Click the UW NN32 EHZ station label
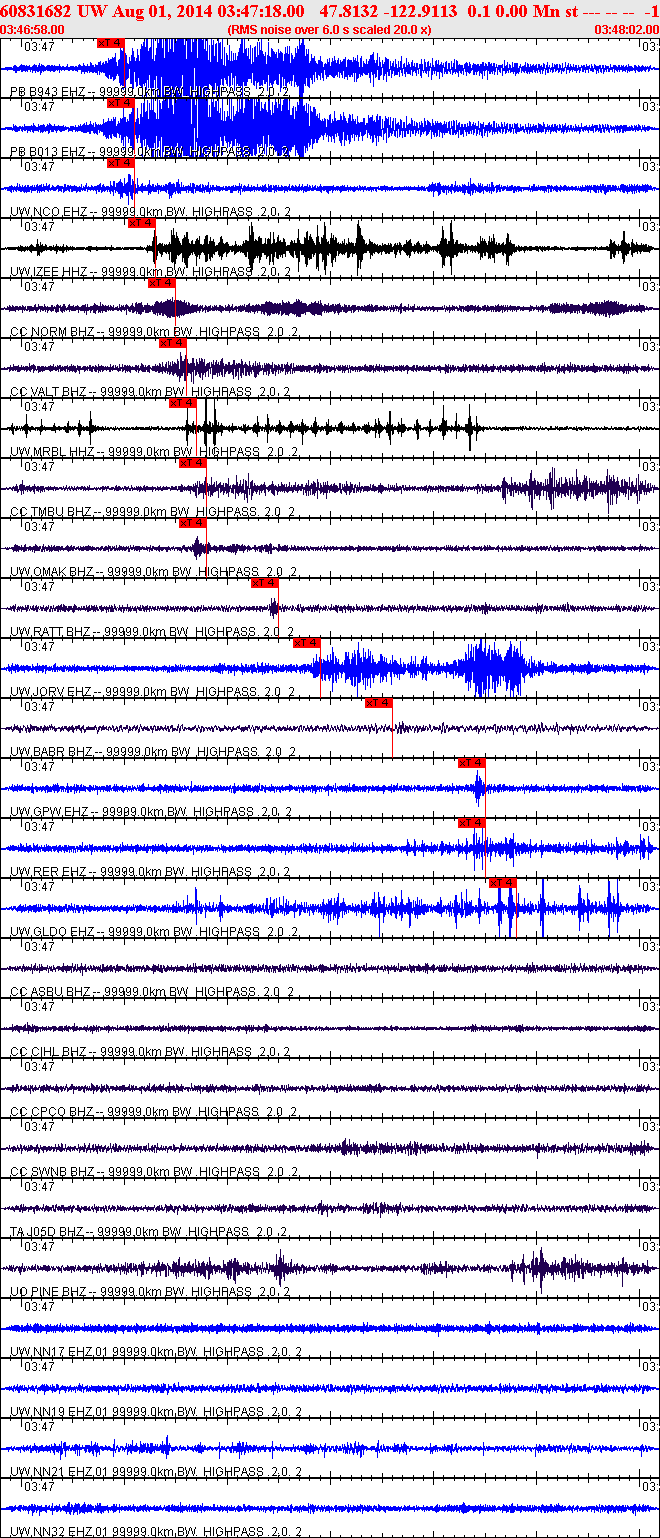The height and width of the screenshot is (1538, 660). pyautogui.click(x=156, y=1532)
